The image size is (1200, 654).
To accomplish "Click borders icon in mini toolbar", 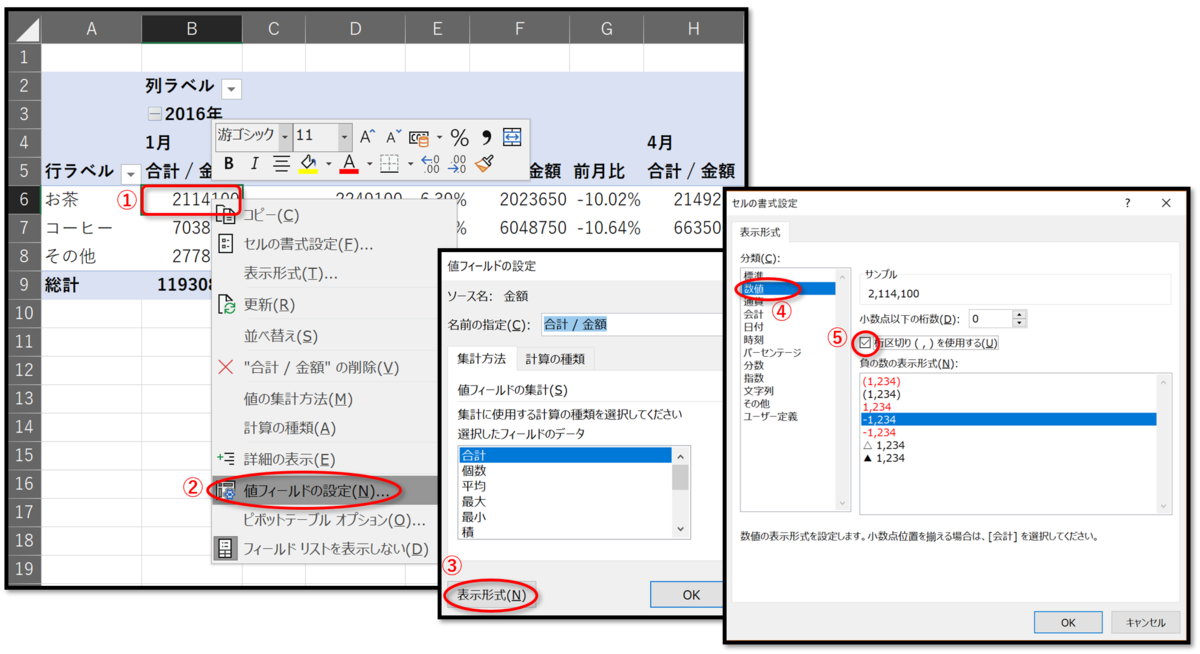I will 390,163.
